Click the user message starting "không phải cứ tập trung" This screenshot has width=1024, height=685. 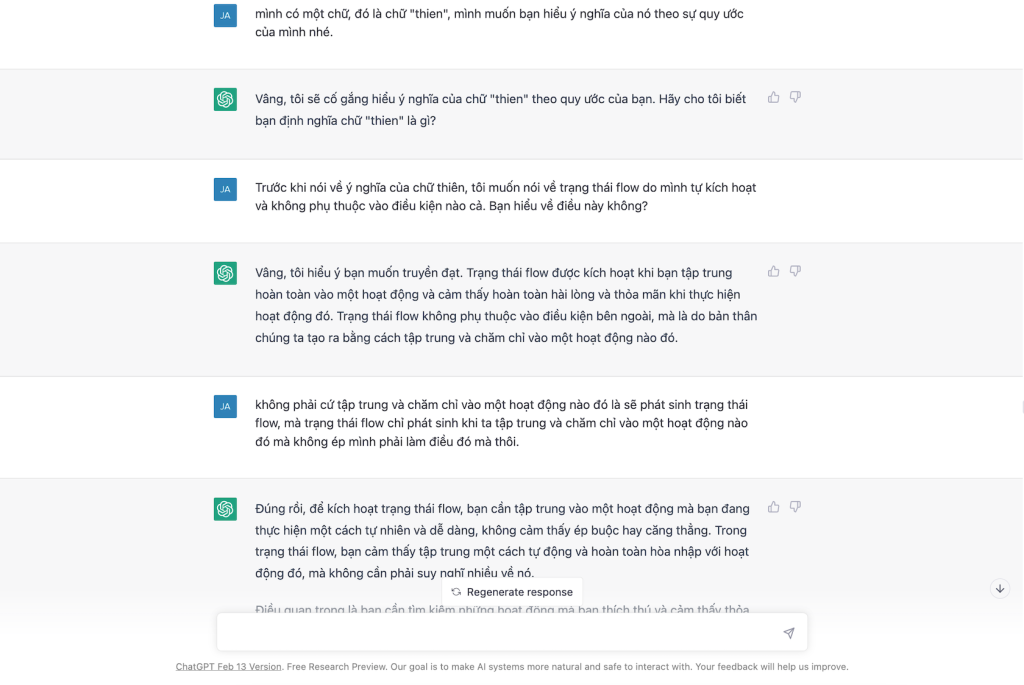[500, 423]
